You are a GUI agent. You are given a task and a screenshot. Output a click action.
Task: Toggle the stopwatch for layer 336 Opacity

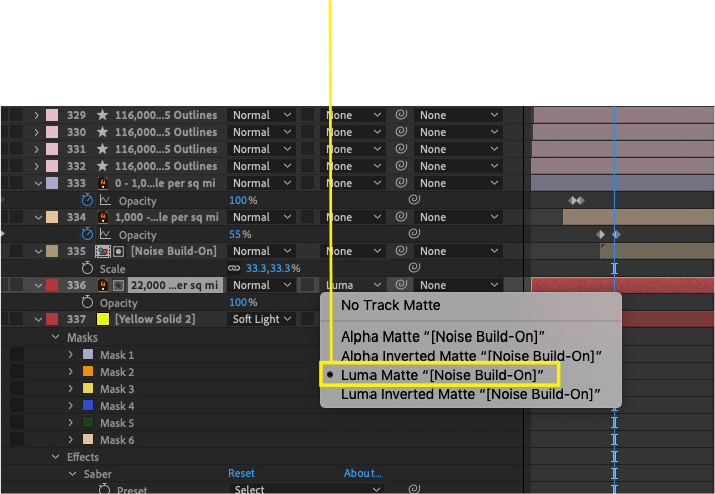[x=87, y=302]
